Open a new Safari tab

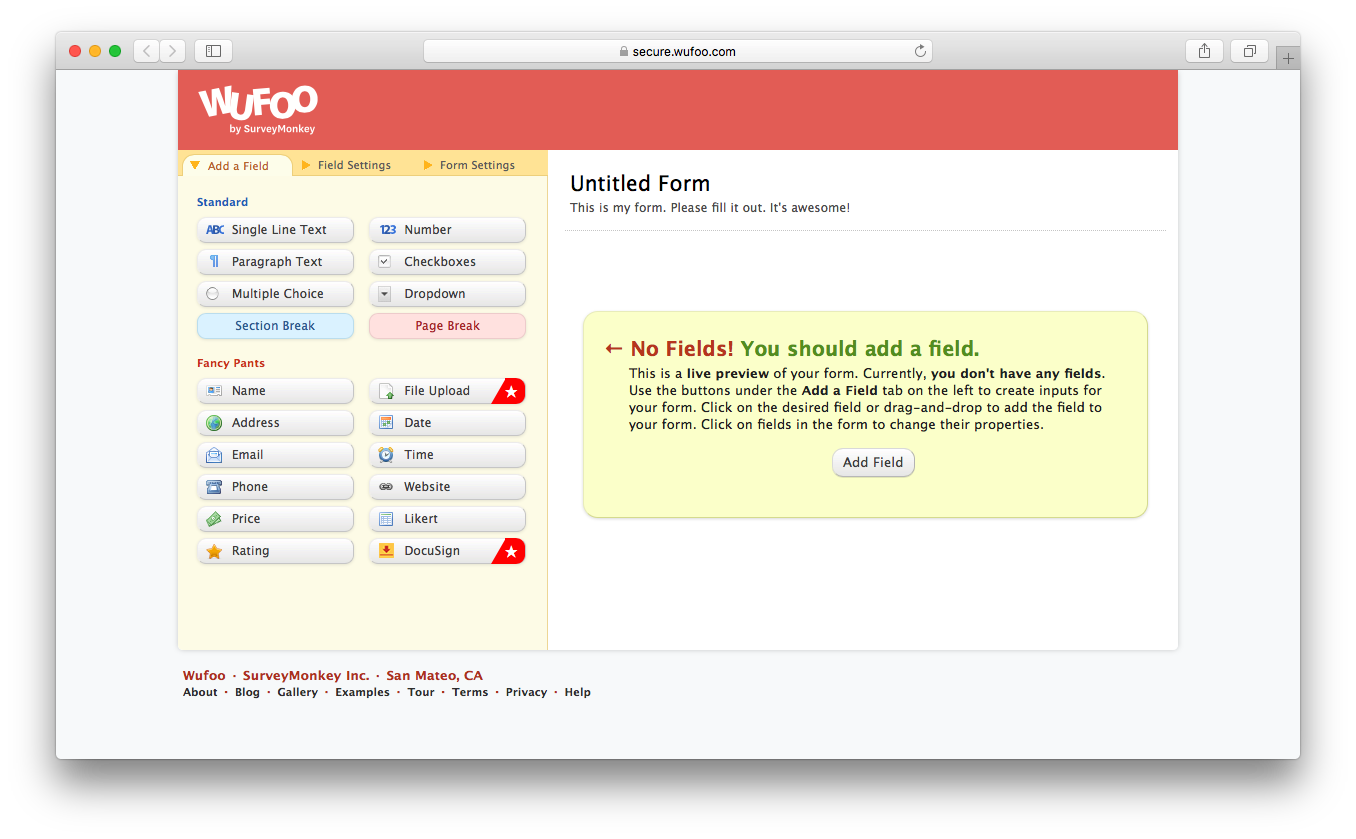click(x=1288, y=58)
